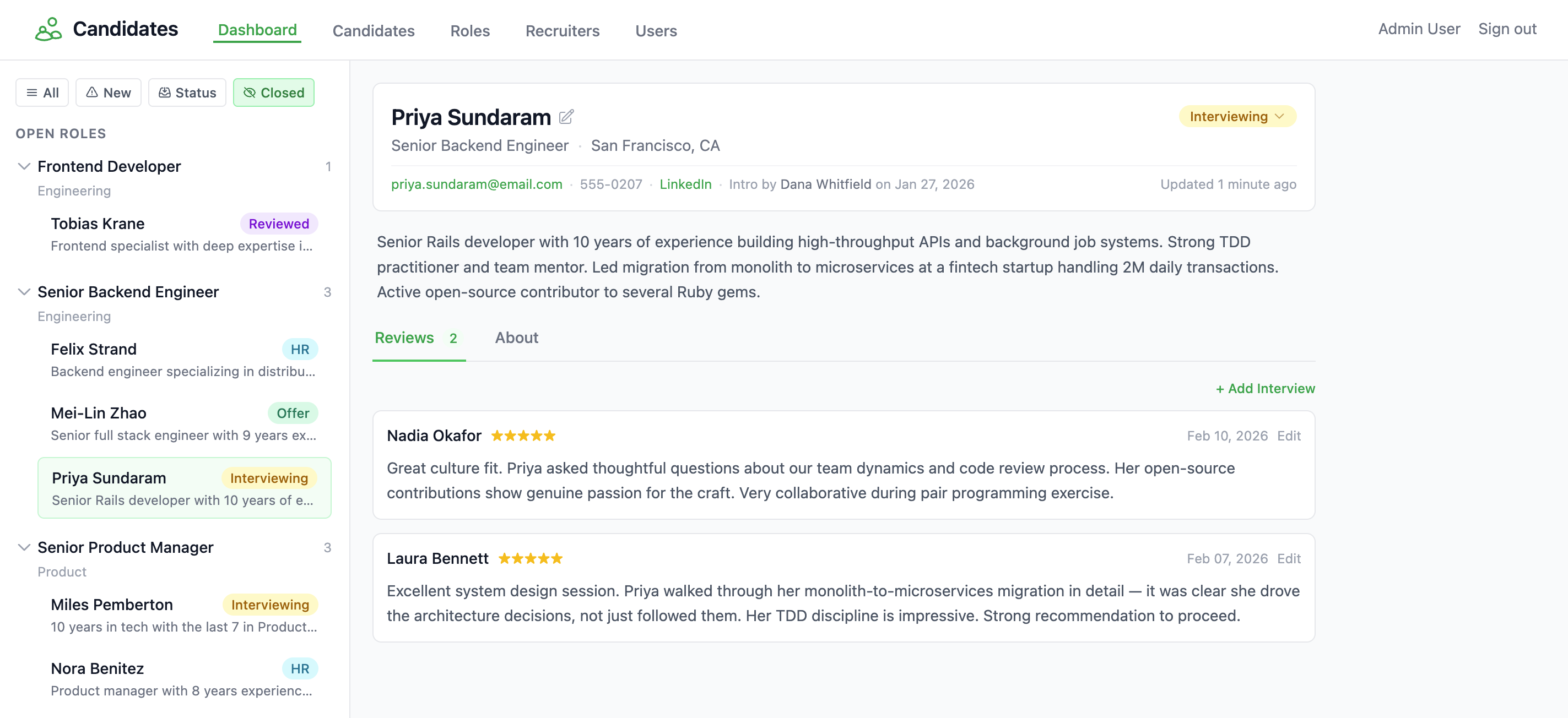Click the New filter triangle icon
This screenshot has width=1568, height=718.
(92, 93)
